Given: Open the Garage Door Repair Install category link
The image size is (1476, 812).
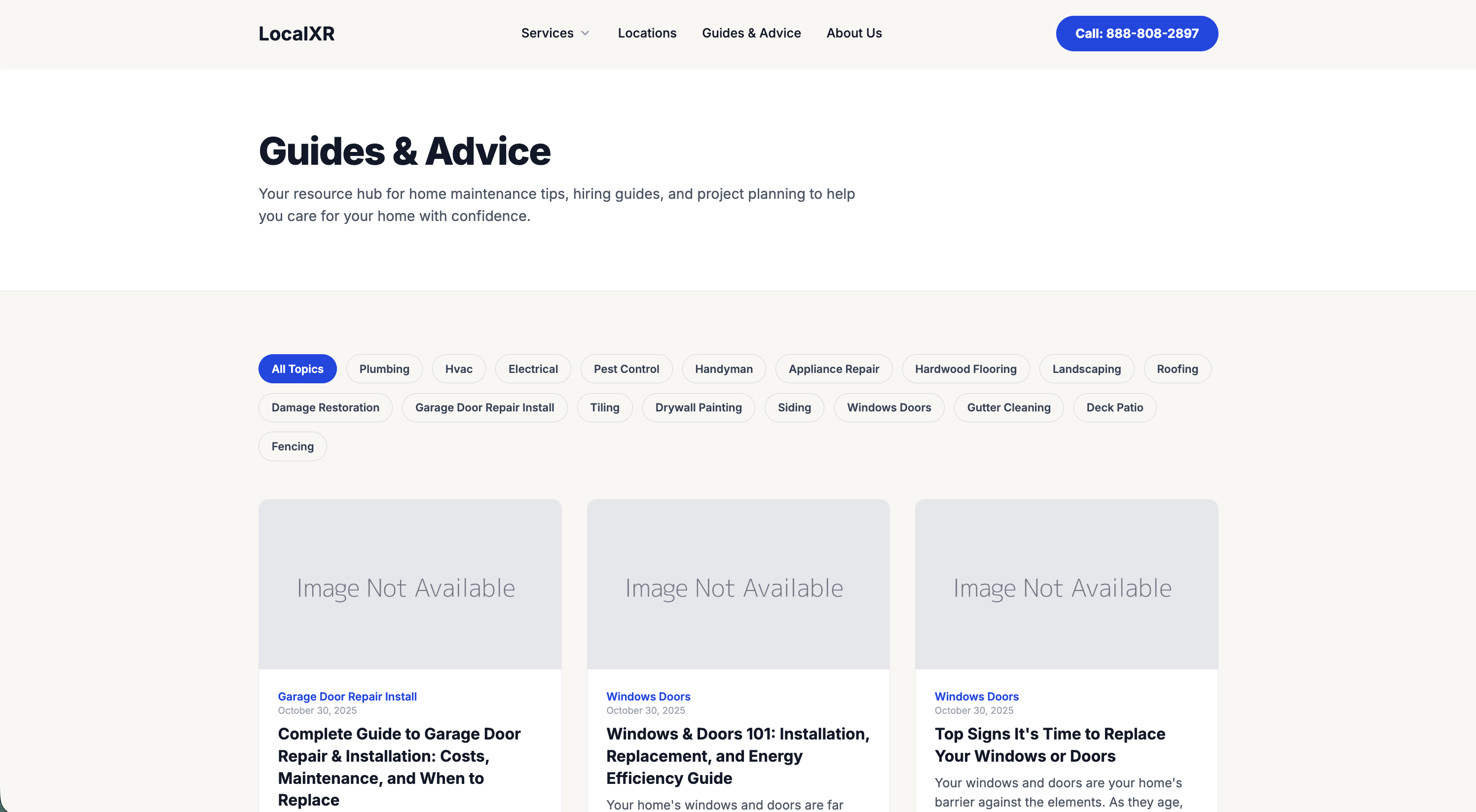Looking at the screenshot, I should tap(347, 696).
